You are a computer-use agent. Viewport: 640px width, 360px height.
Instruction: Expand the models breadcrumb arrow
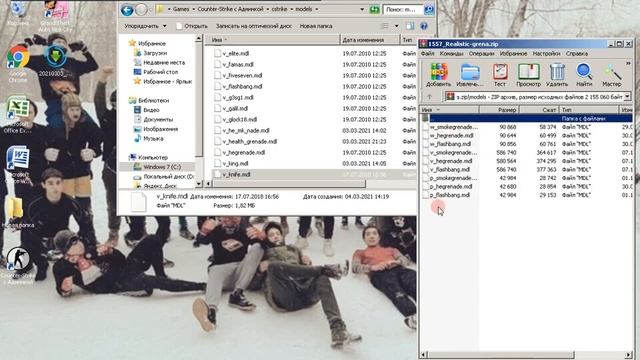pyautogui.click(x=317, y=9)
